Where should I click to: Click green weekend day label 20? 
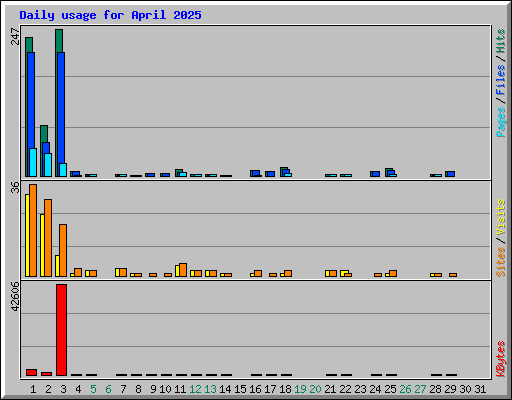coord(315,389)
